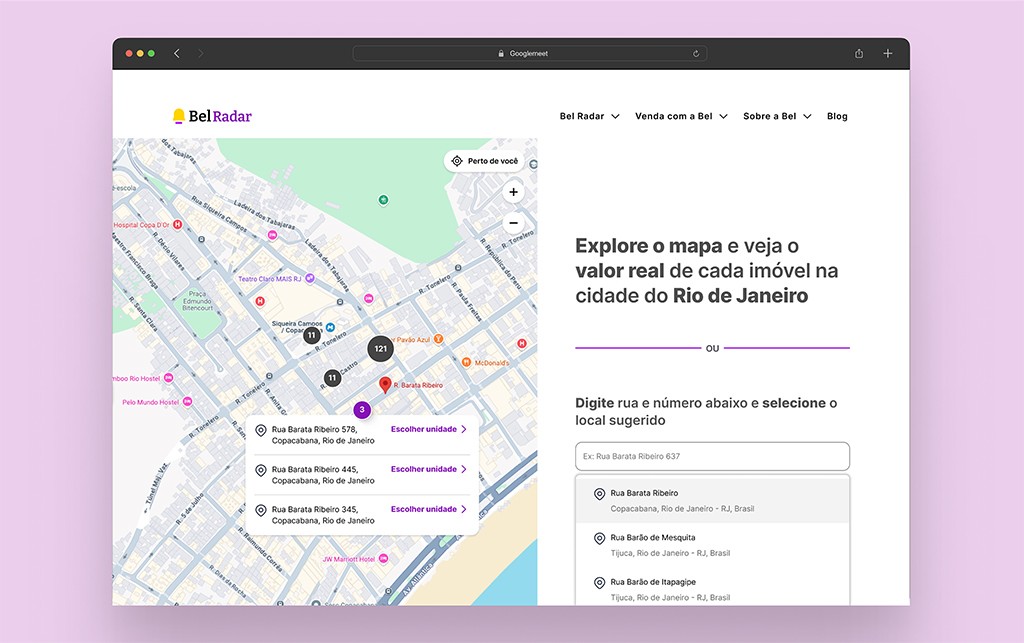Image resolution: width=1024 pixels, height=643 pixels.
Task: Click the Pelo Mundo Hostel marker
Action: tap(187, 401)
